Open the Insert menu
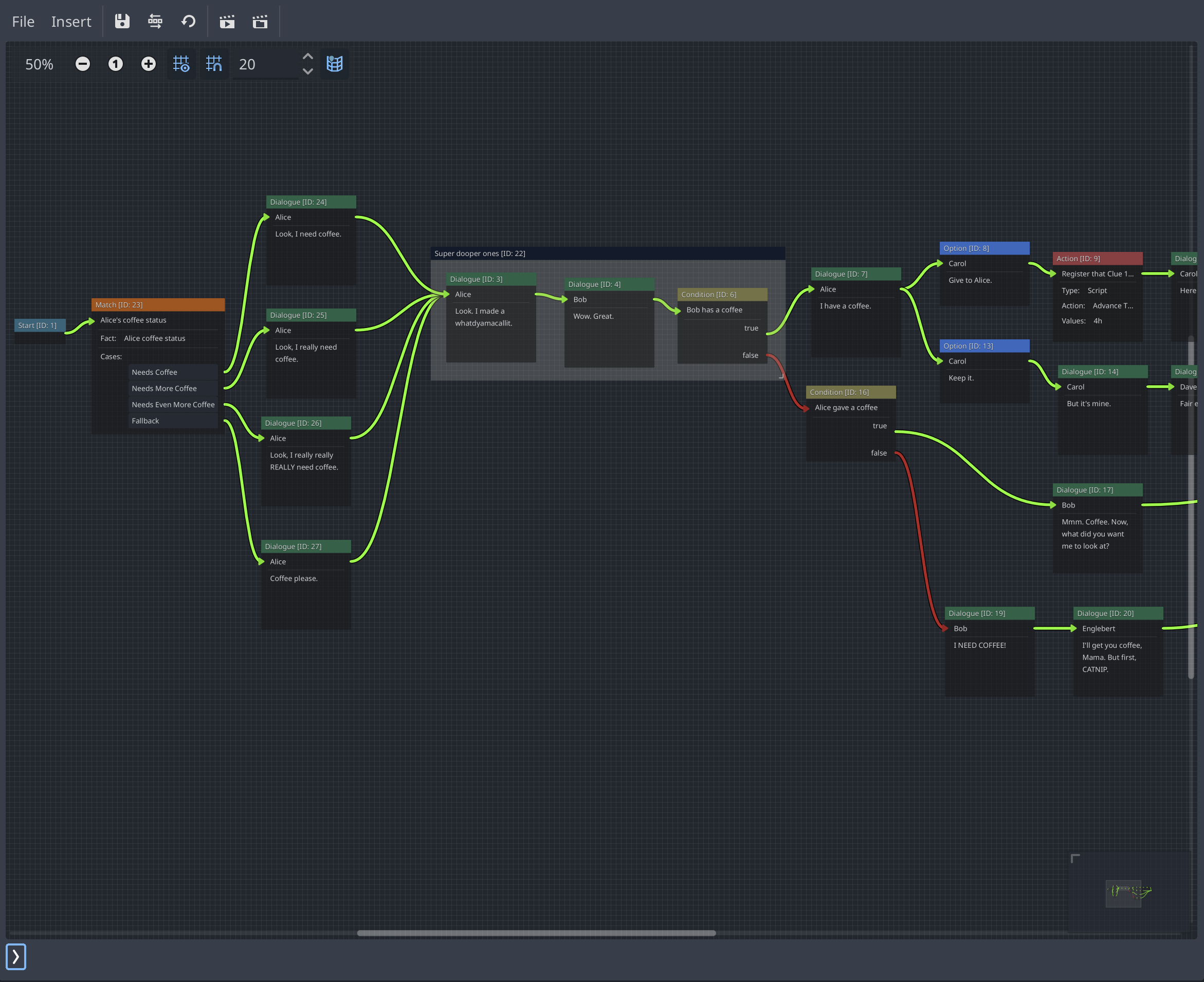The image size is (1204, 982). point(71,22)
